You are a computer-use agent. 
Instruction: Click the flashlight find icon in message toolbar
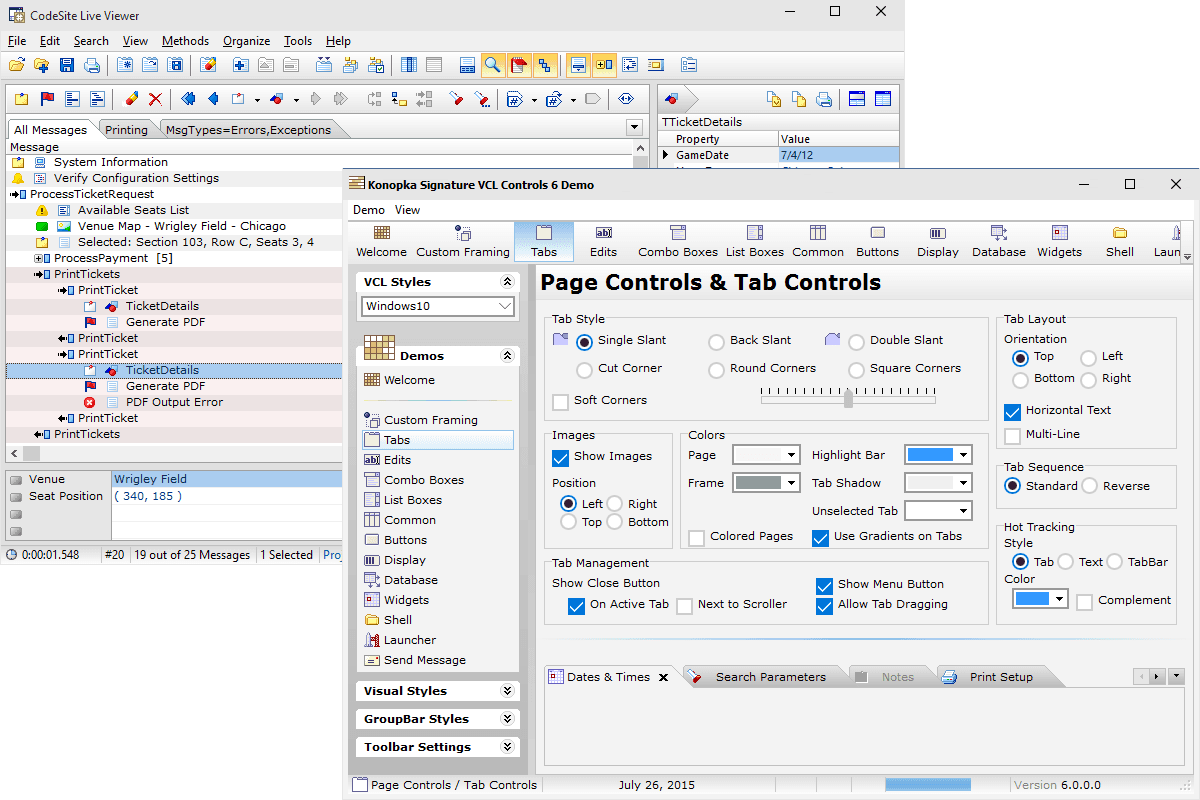pyautogui.click(x=456, y=99)
